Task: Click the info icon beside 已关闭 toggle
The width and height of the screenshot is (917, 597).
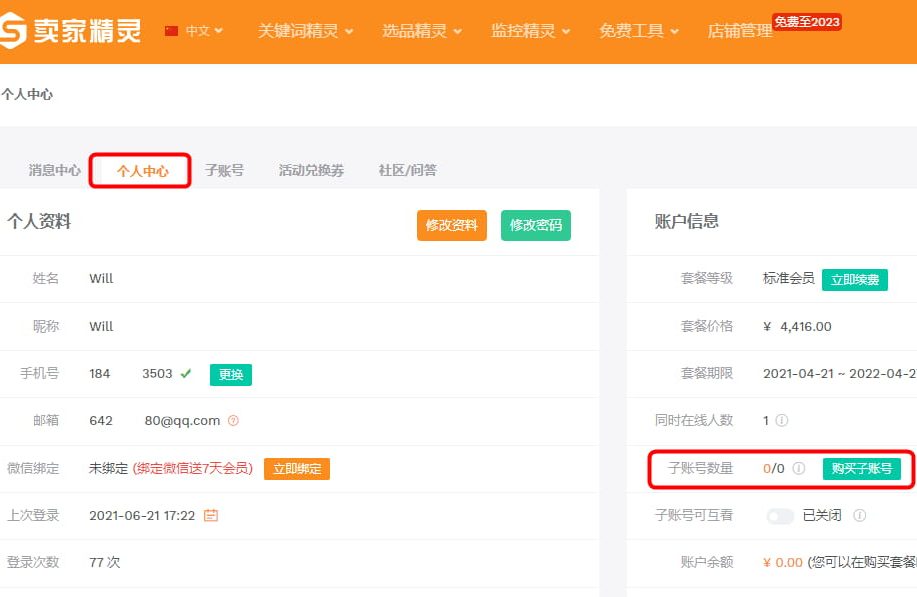Action: click(x=860, y=516)
